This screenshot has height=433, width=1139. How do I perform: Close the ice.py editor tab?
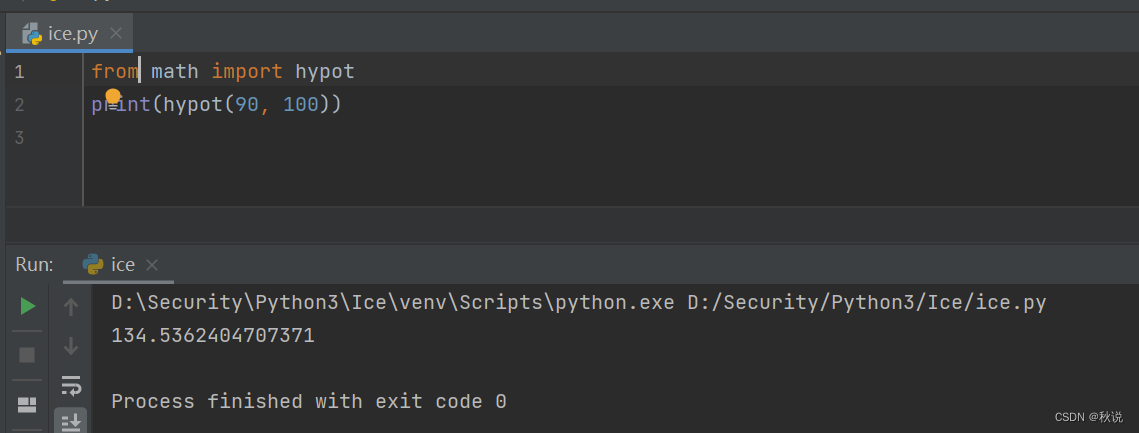click(115, 33)
